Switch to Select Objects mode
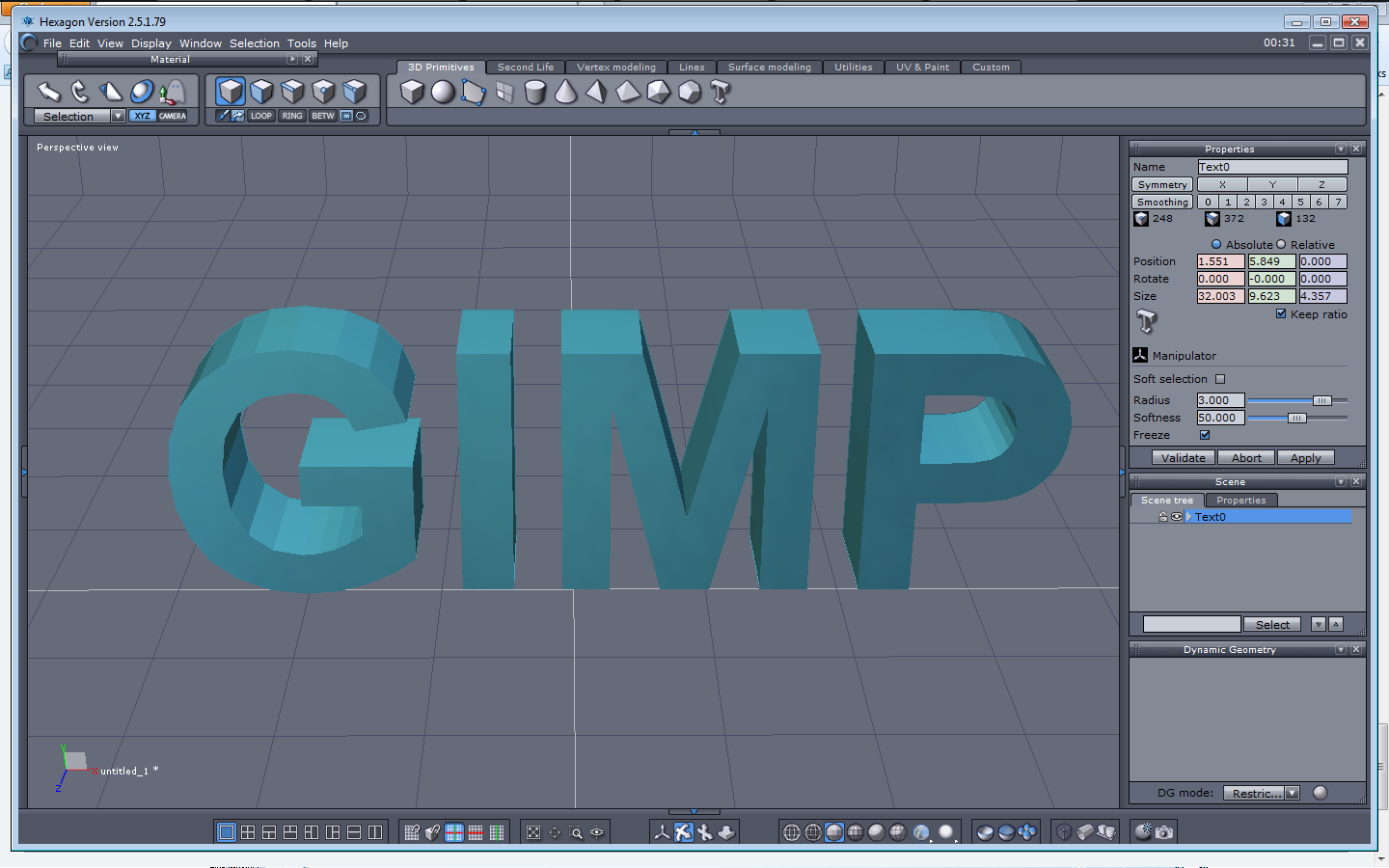Screen dimensions: 1389x868 231,92
